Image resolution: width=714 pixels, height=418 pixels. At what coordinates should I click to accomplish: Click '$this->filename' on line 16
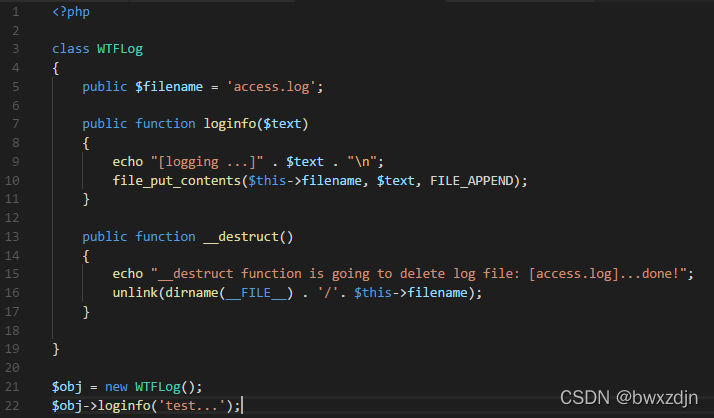[x=411, y=293]
